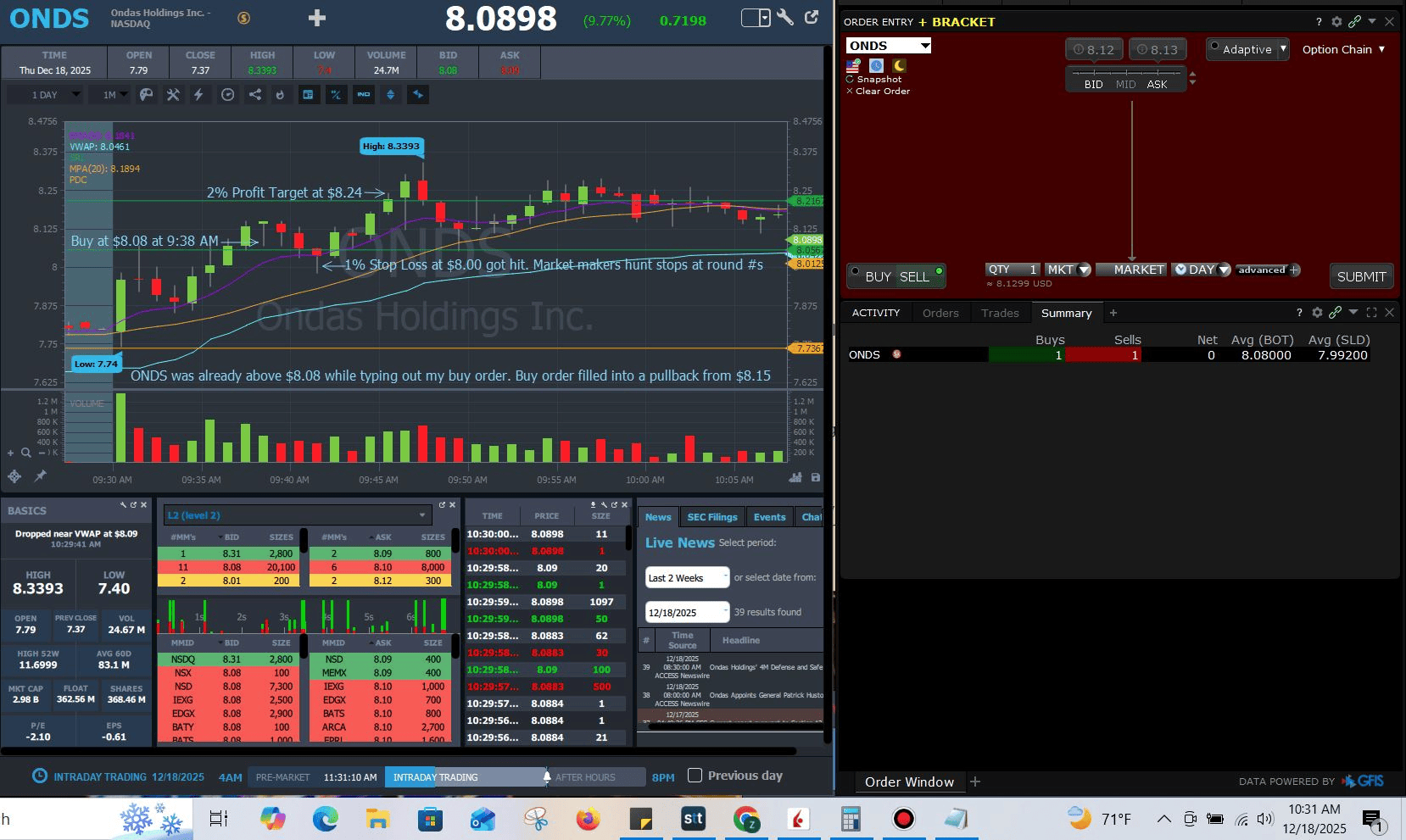Click Clear Order link

879,91
